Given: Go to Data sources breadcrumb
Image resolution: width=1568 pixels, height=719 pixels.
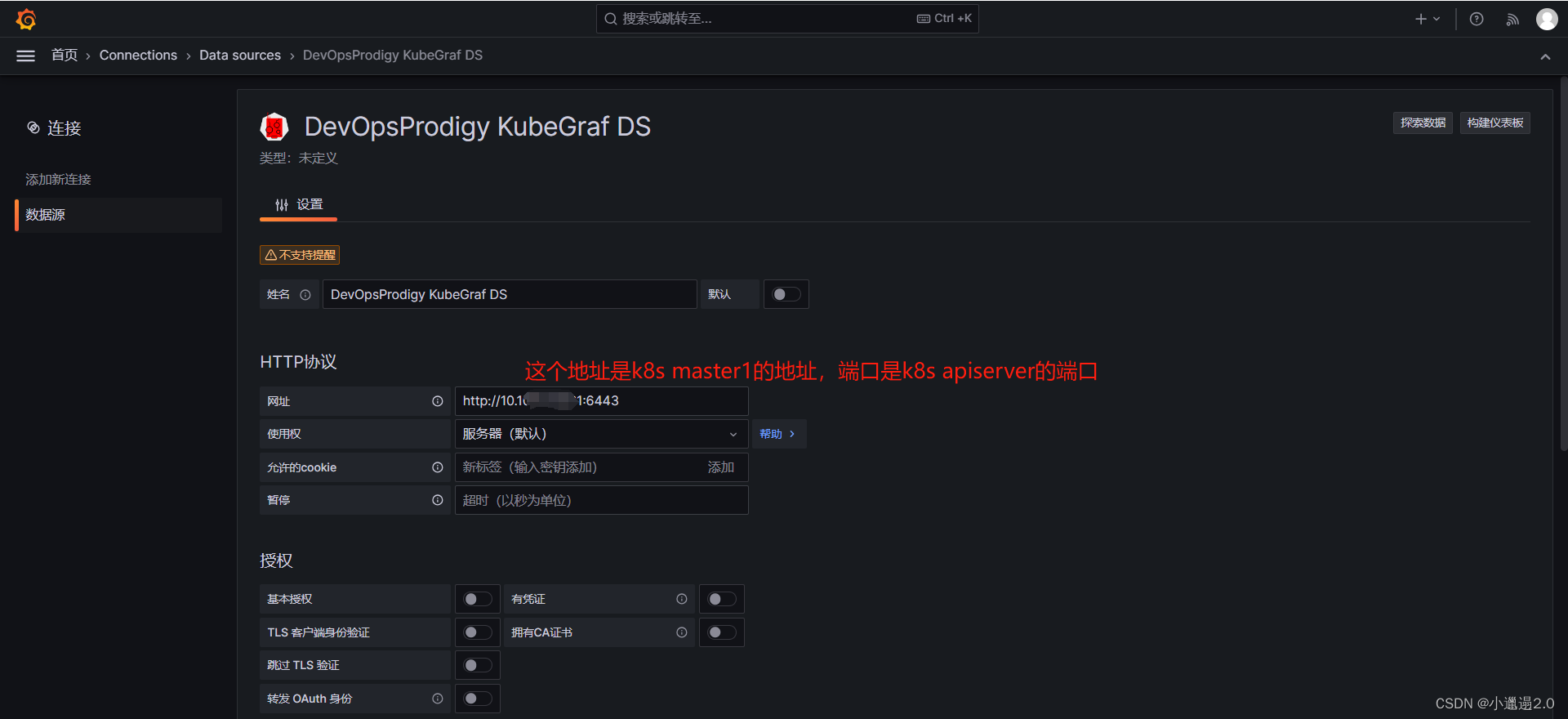Looking at the screenshot, I should pos(240,56).
